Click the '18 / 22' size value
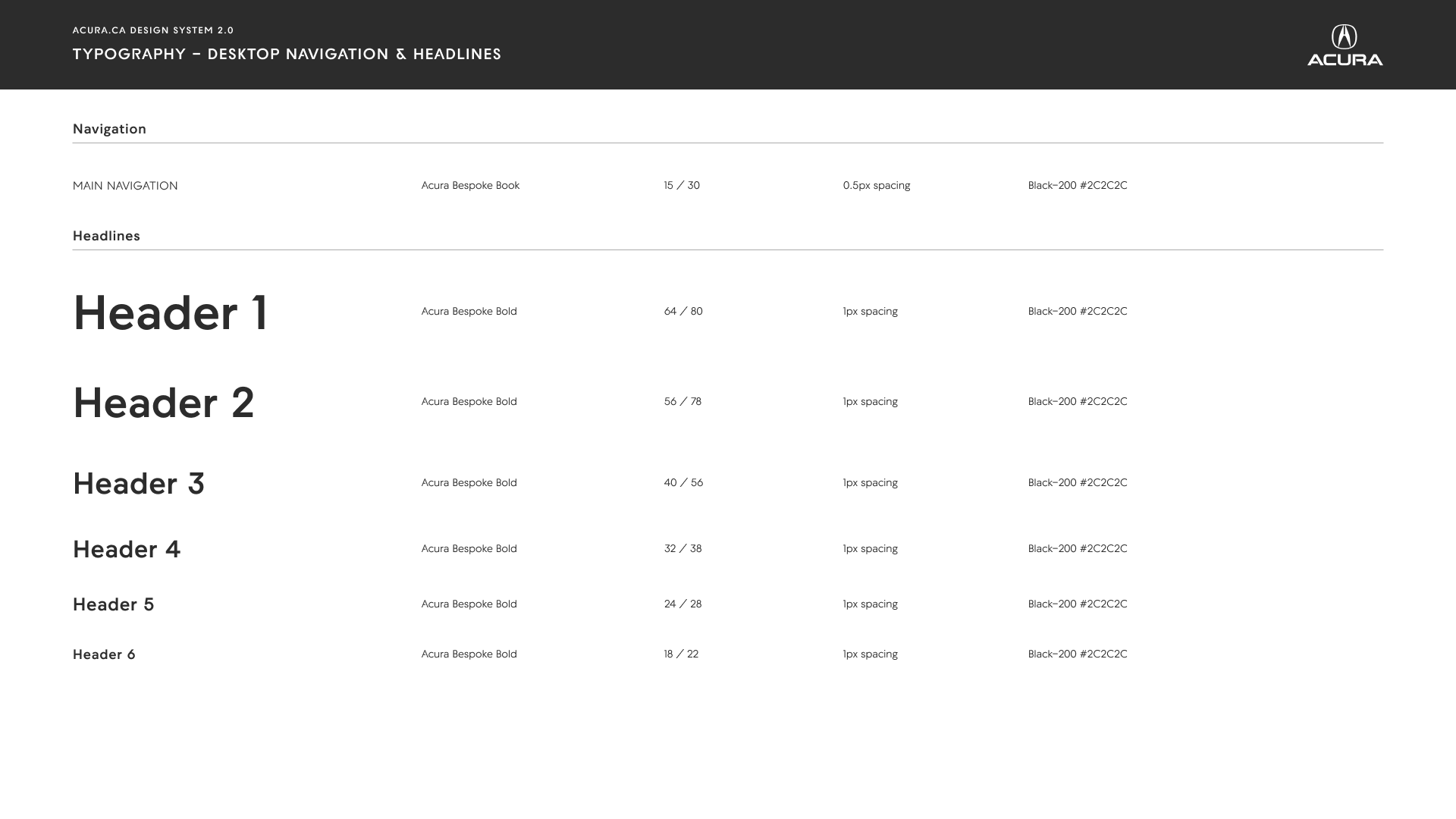 click(681, 654)
